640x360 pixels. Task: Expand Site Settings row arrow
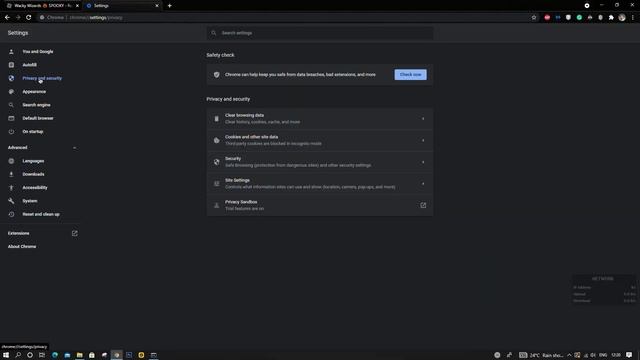pos(423,184)
